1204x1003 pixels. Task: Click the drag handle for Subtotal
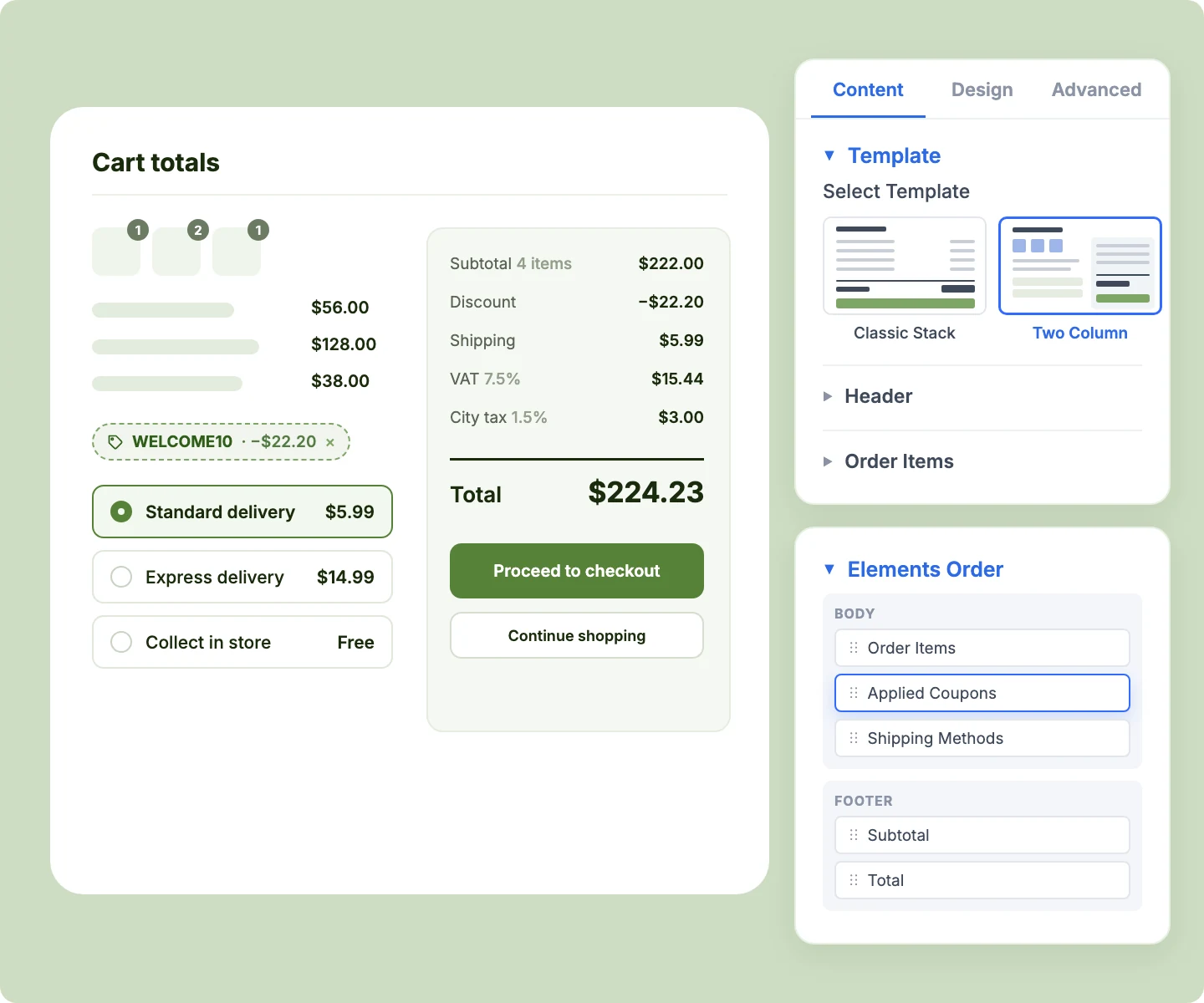click(854, 835)
